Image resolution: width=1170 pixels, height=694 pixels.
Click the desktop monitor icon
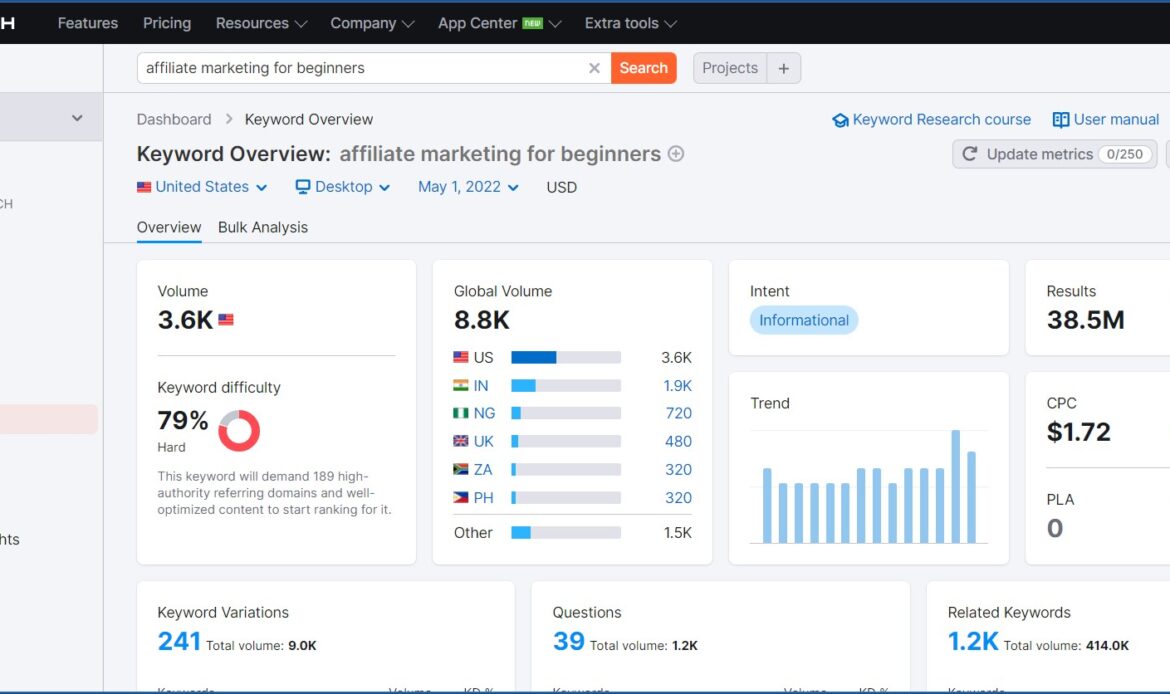[x=303, y=187]
